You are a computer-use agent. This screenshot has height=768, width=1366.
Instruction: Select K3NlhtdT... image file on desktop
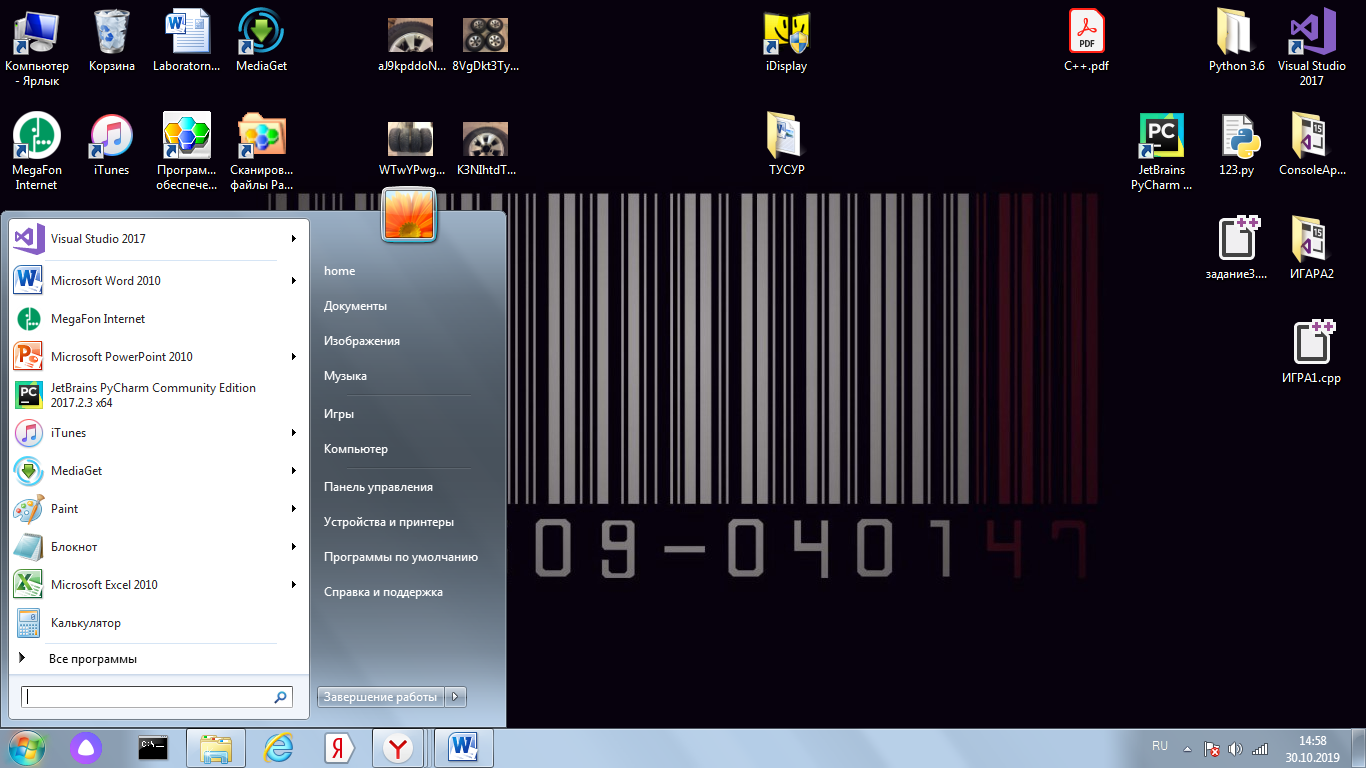486,149
